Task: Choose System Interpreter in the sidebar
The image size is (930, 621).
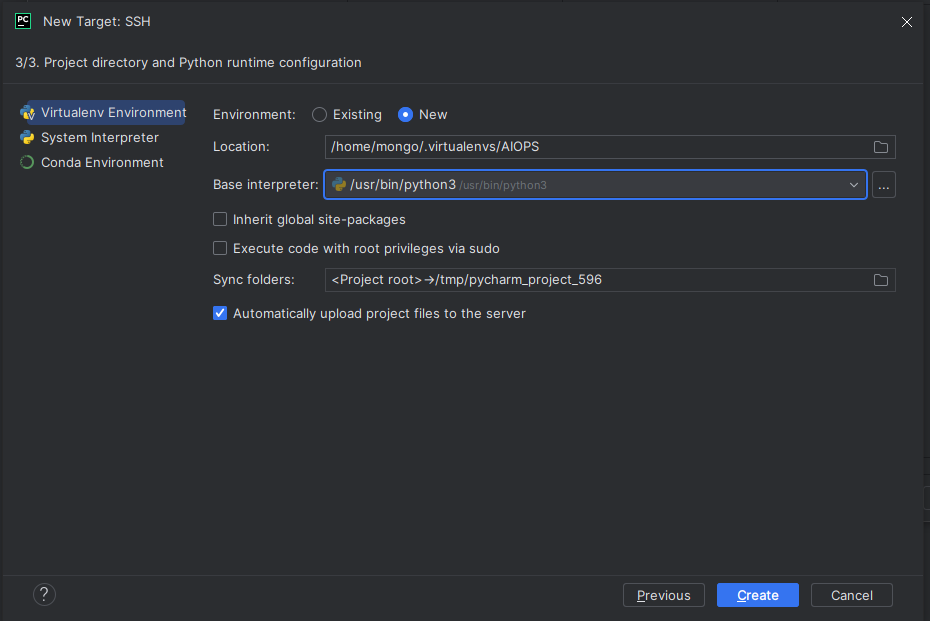Action: click(99, 138)
